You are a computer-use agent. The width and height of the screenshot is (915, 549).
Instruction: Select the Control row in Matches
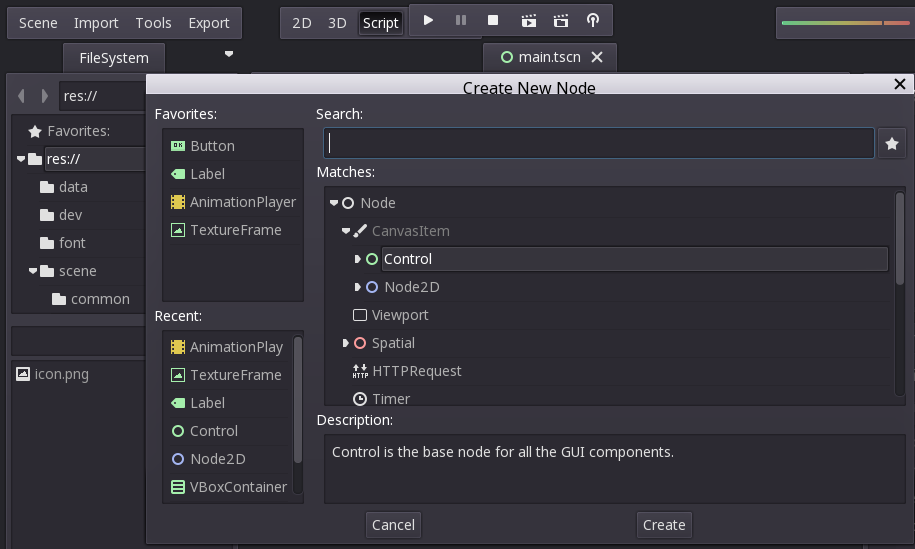(635, 259)
